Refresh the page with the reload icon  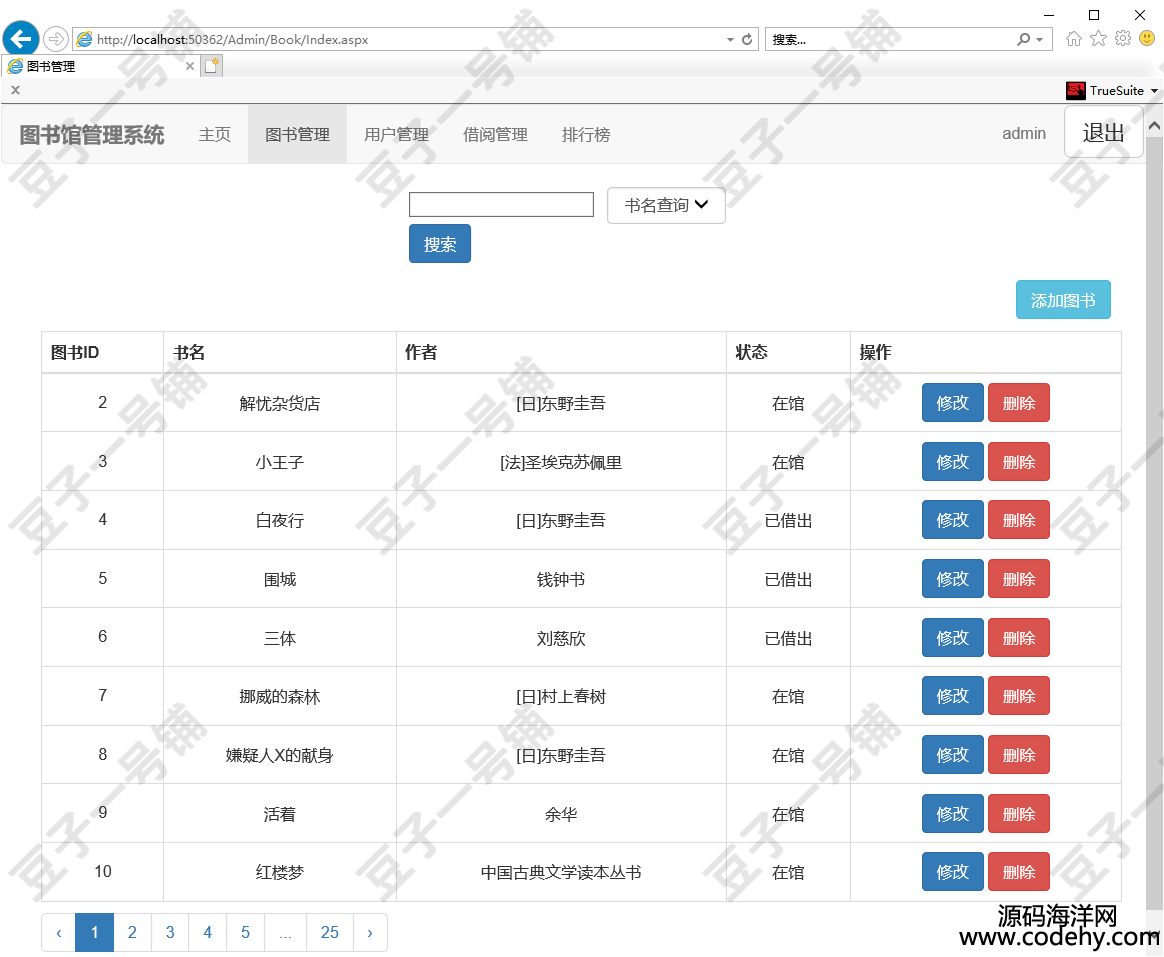(746, 40)
